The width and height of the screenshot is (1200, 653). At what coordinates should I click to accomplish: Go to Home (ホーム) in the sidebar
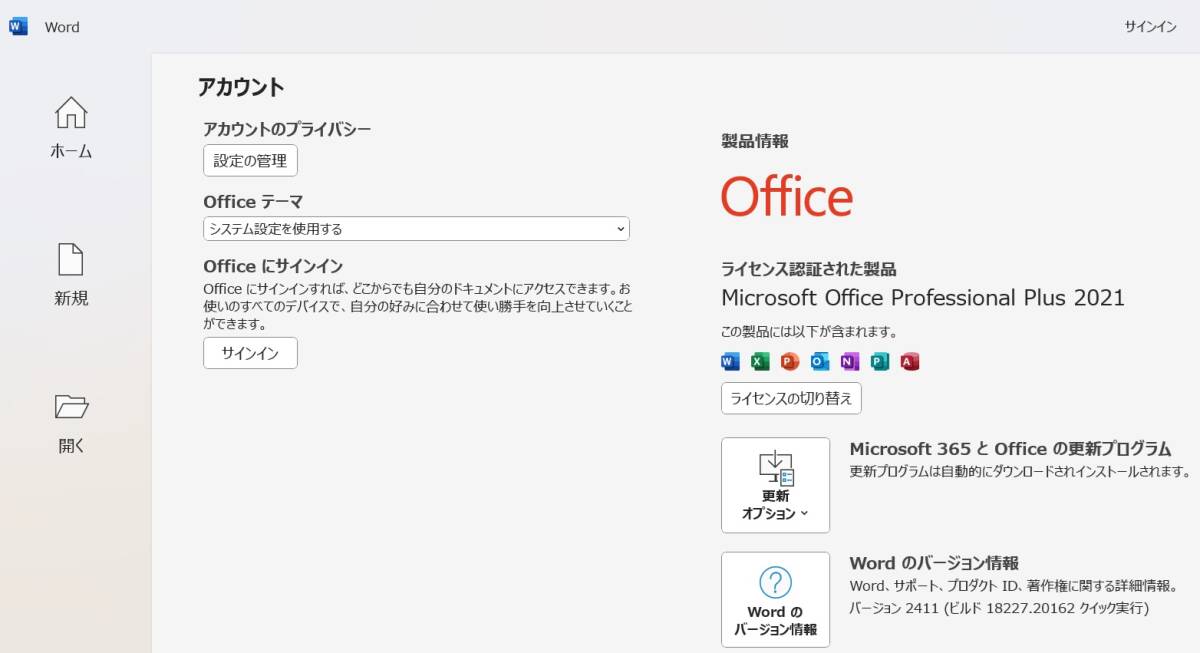click(x=71, y=128)
